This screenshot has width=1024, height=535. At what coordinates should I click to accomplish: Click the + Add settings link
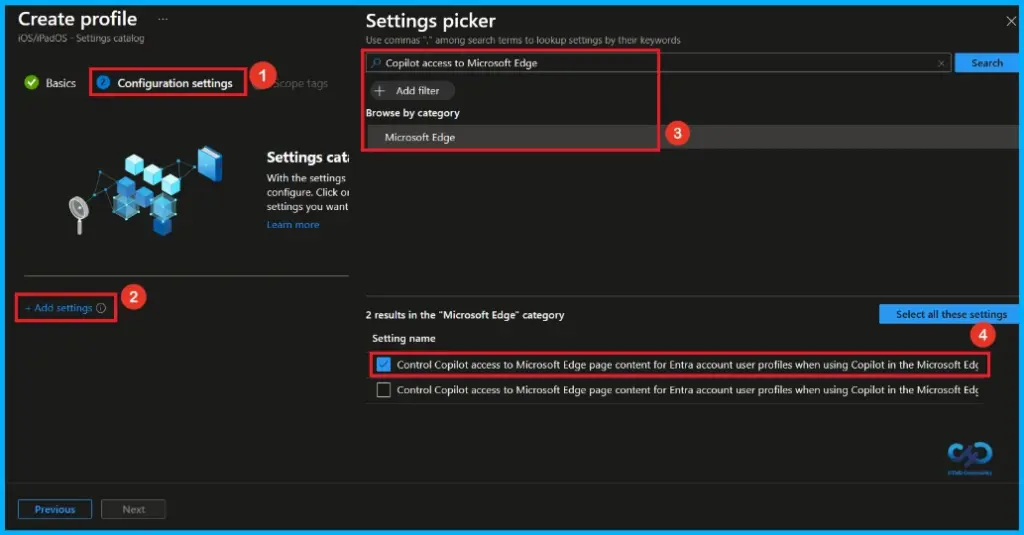pyautogui.click(x=59, y=308)
